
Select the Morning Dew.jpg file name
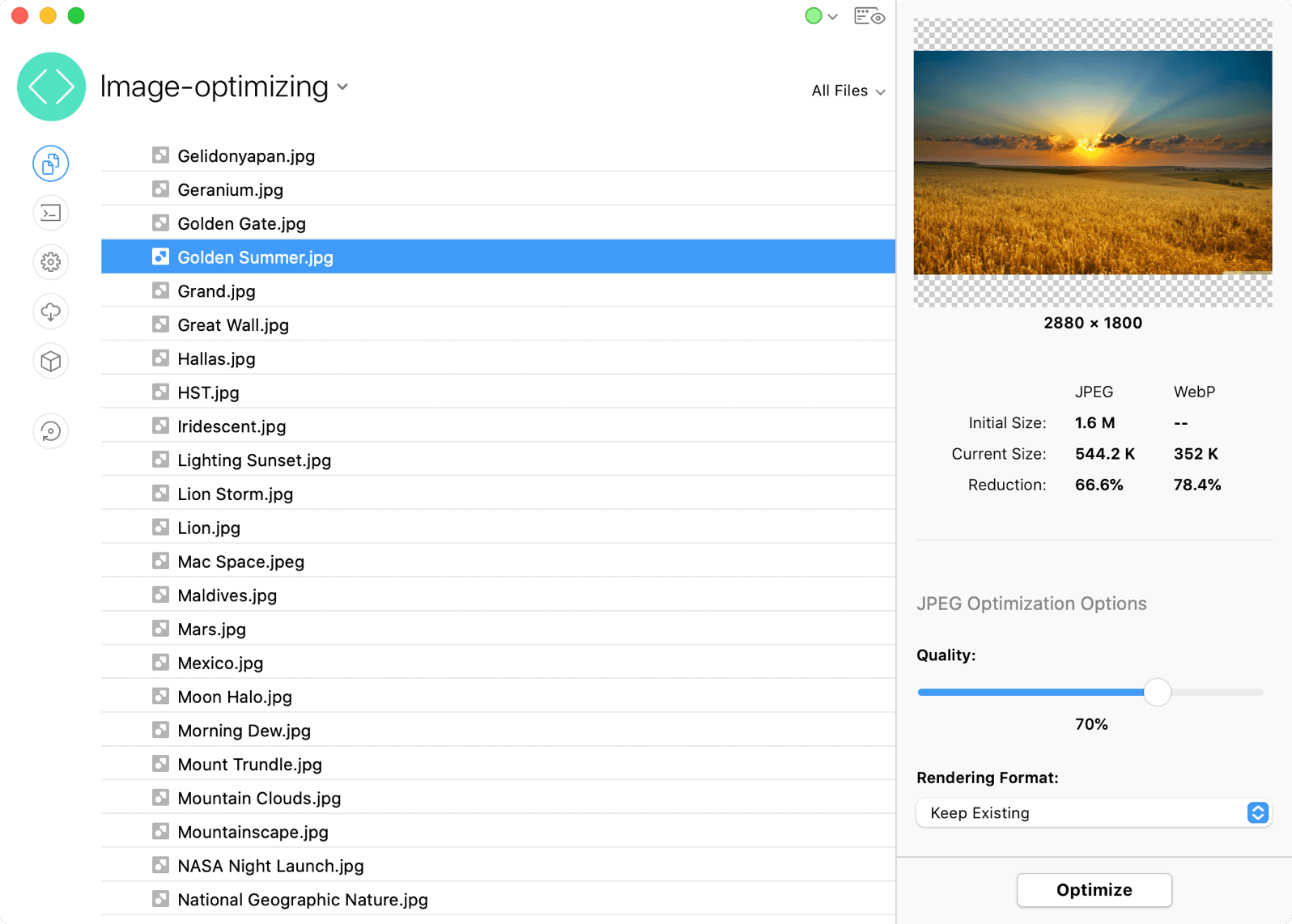[244, 731]
